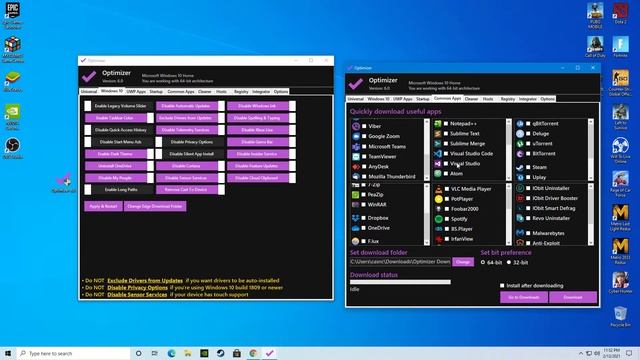The height and width of the screenshot is (360, 640).
Task: Enable Install after downloading checkbox
Action: pyautogui.click(x=502, y=286)
